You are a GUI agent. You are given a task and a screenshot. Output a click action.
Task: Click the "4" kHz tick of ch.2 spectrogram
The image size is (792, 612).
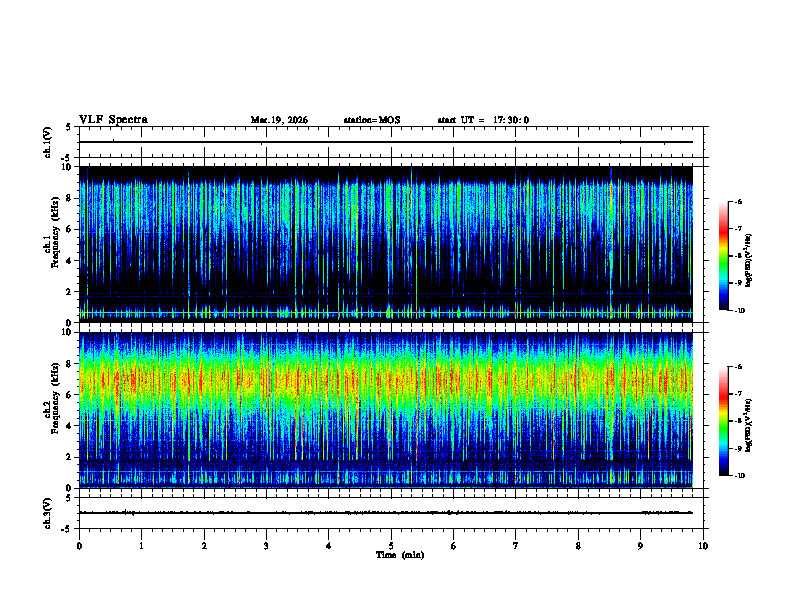click(x=69, y=426)
